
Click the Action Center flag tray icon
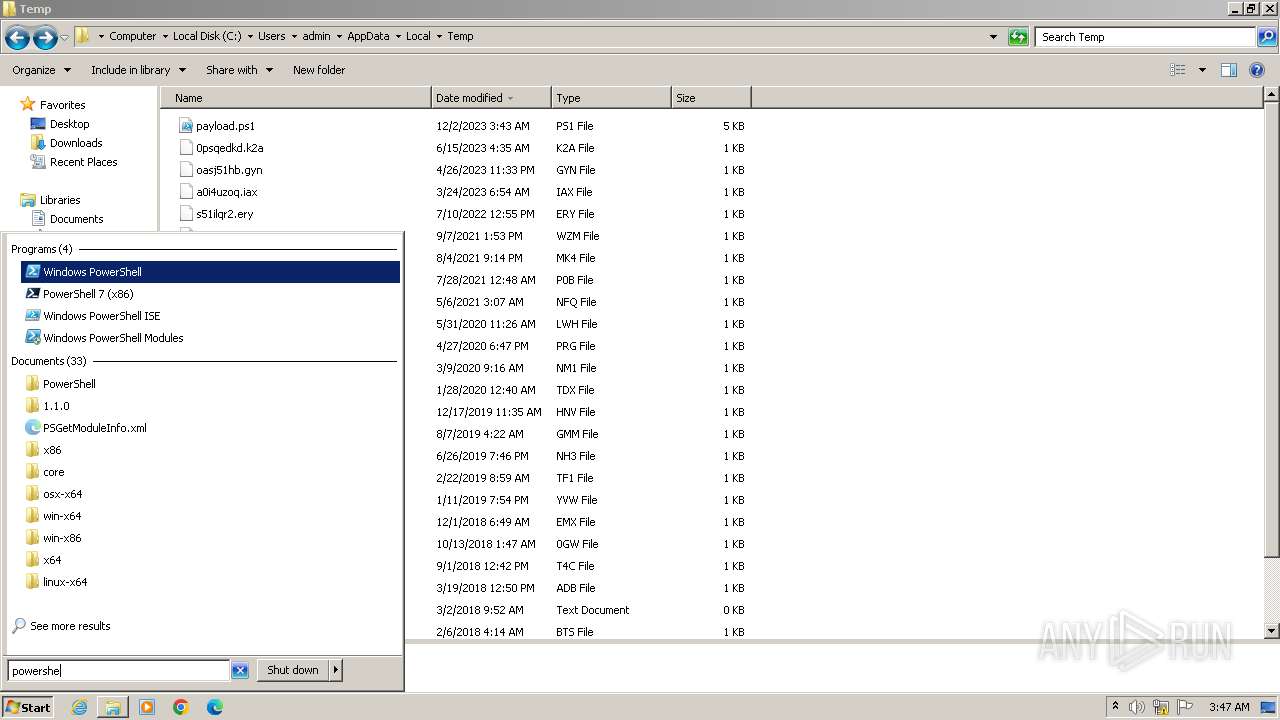pos(1185,707)
